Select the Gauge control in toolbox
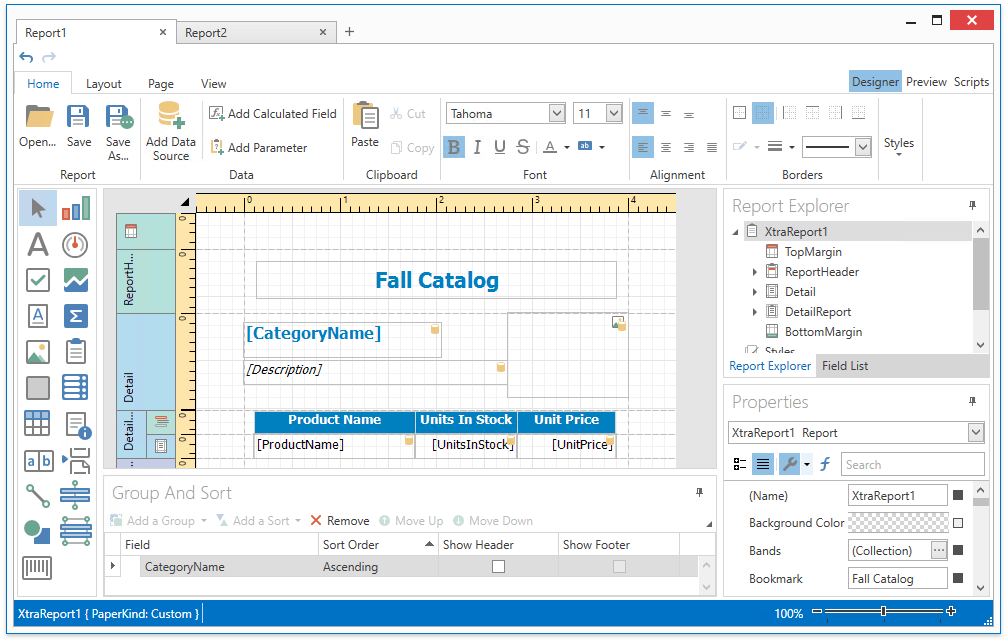Image resolution: width=1007 pixels, height=642 pixels. [x=75, y=245]
